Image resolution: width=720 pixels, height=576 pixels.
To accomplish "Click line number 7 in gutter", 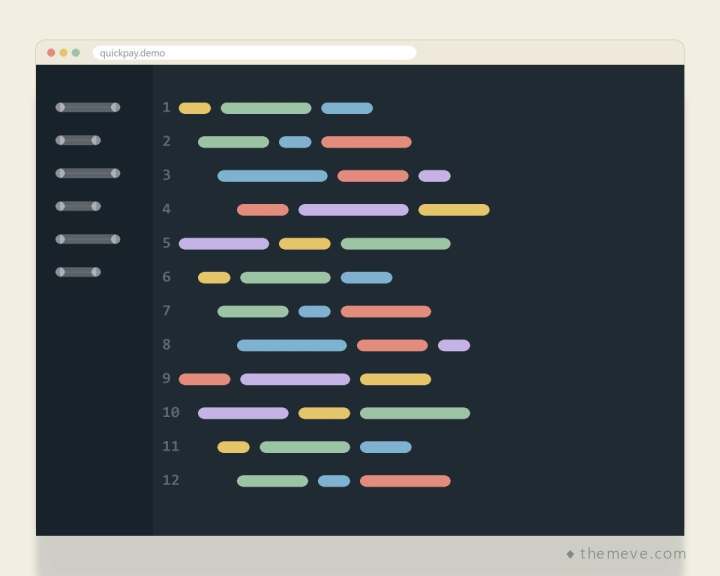I will point(166,311).
